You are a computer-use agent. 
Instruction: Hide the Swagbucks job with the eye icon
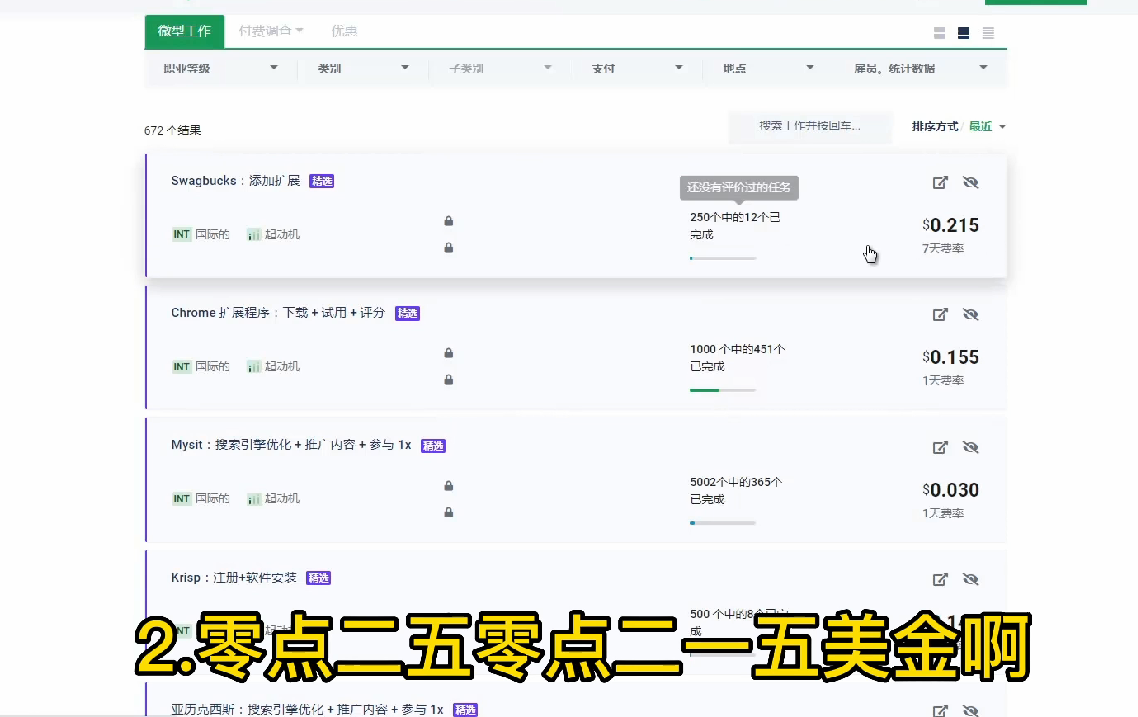[970, 182]
